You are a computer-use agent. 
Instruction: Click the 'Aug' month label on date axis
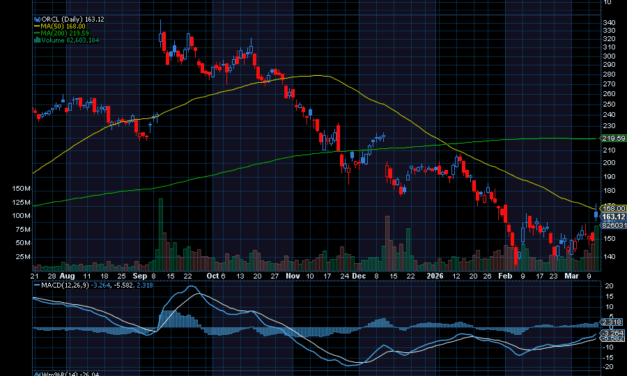67,276
